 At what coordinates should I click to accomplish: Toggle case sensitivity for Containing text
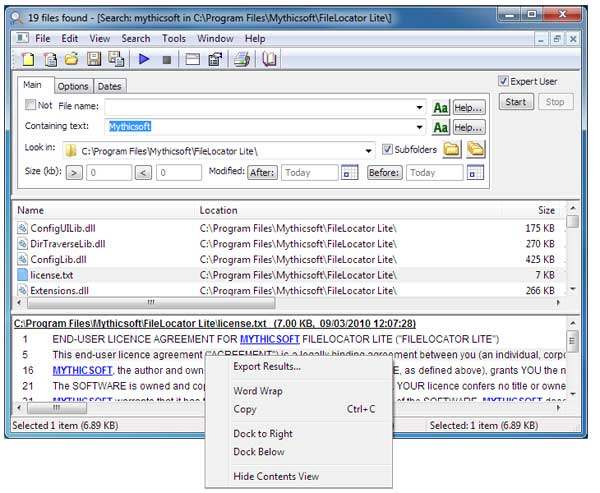440,127
